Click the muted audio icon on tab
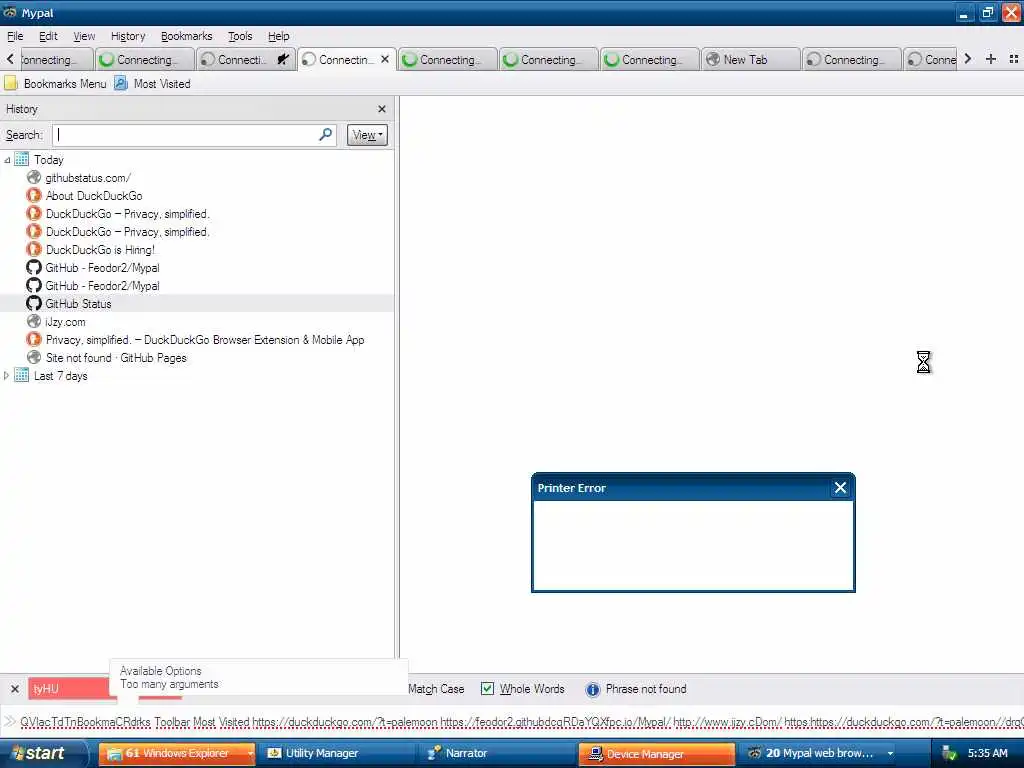This screenshot has height=768, width=1024. pyautogui.click(x=283, y=59)
